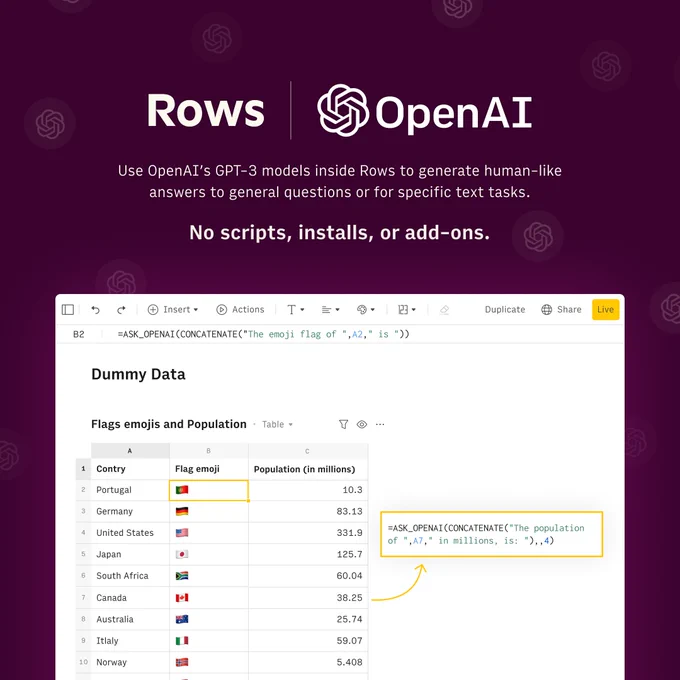Select the Italy flag emoji cell
The width and height of the screenshot is (680, 680).
[x=209, y=641]
